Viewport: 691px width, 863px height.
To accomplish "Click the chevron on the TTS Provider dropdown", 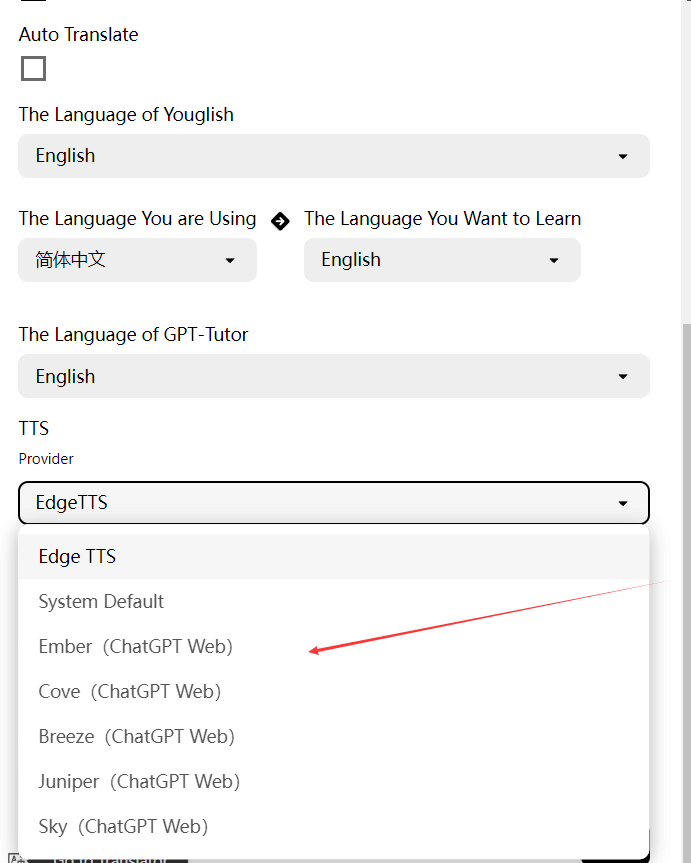I will click(x=623, y=503).
